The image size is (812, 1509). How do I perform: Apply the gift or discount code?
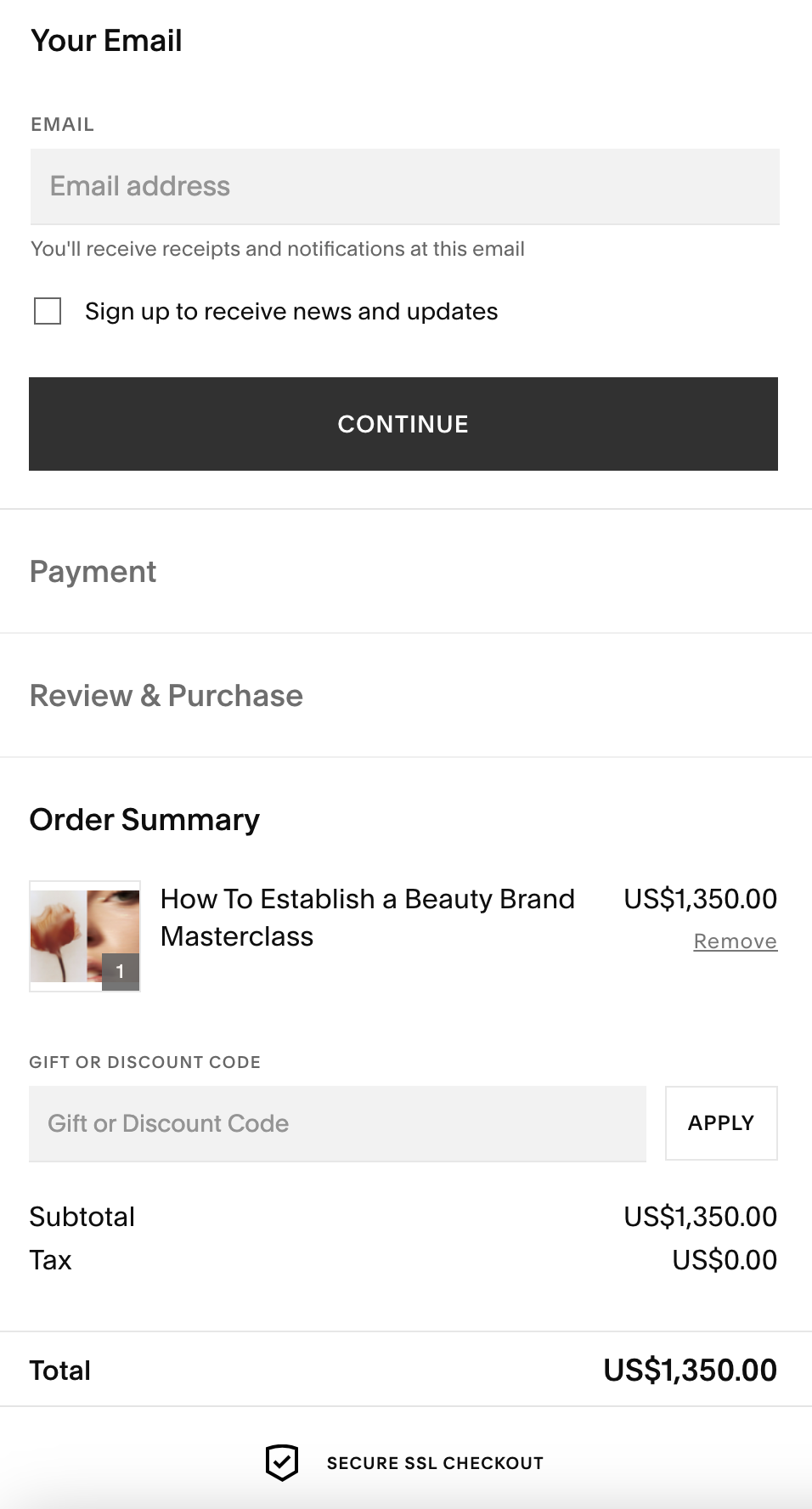pyautogui.click(x=721, y=1122)
